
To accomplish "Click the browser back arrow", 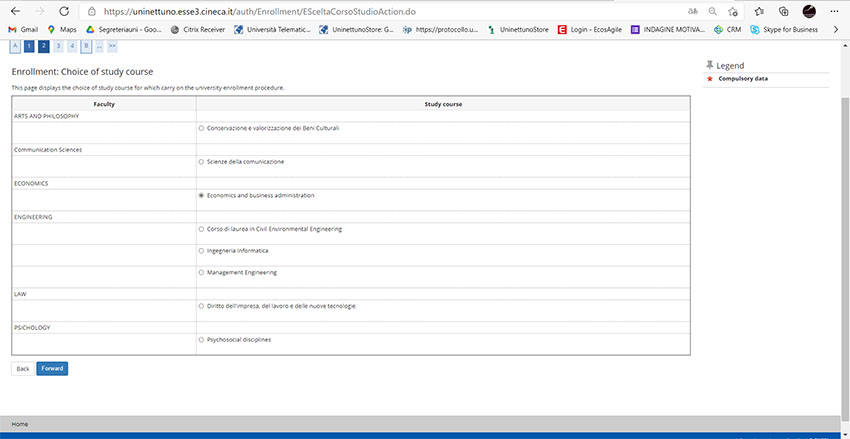I will (14, 11).
